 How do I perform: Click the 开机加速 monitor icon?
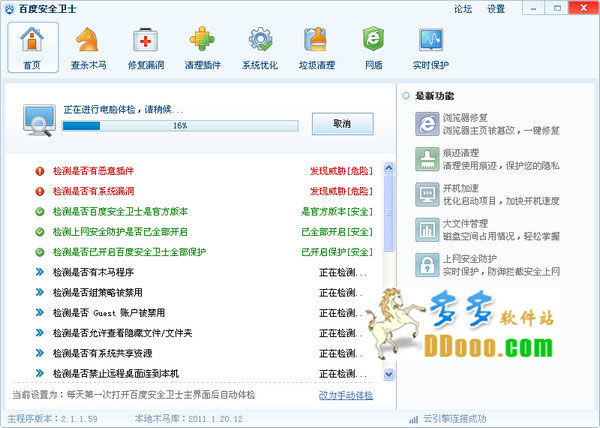(427, 194)
